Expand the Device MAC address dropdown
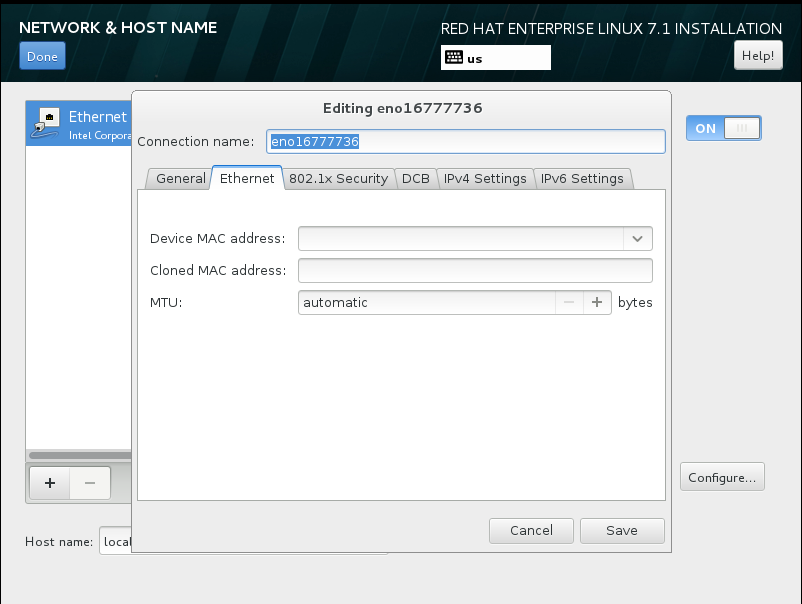This screenshot has height=604, width=802. [x=637, y=239]
